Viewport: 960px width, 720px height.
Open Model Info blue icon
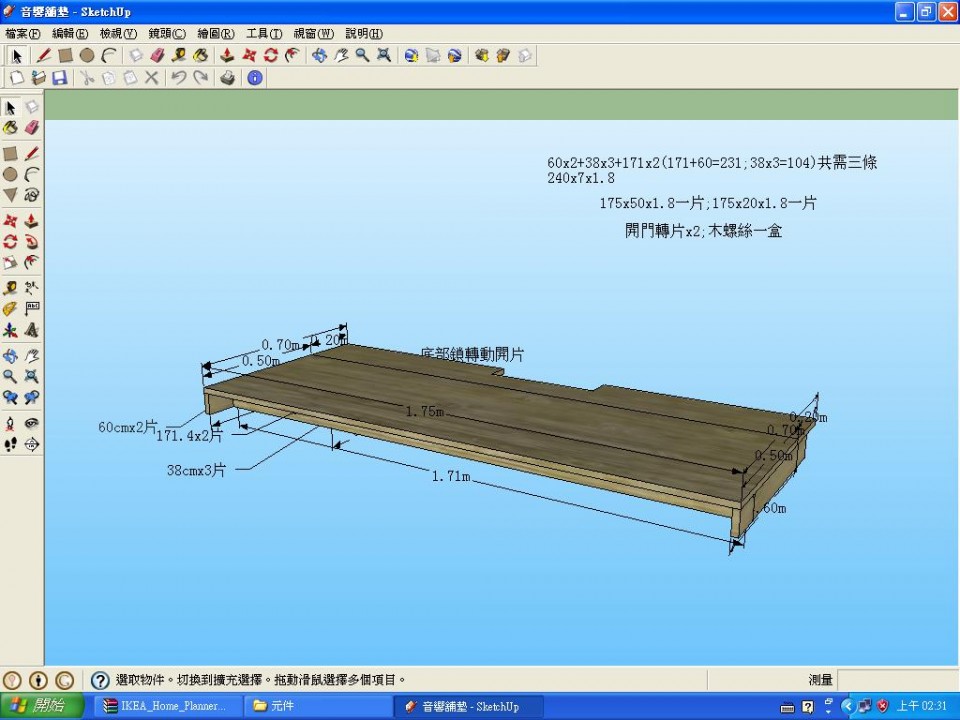(x=255, y=77)
